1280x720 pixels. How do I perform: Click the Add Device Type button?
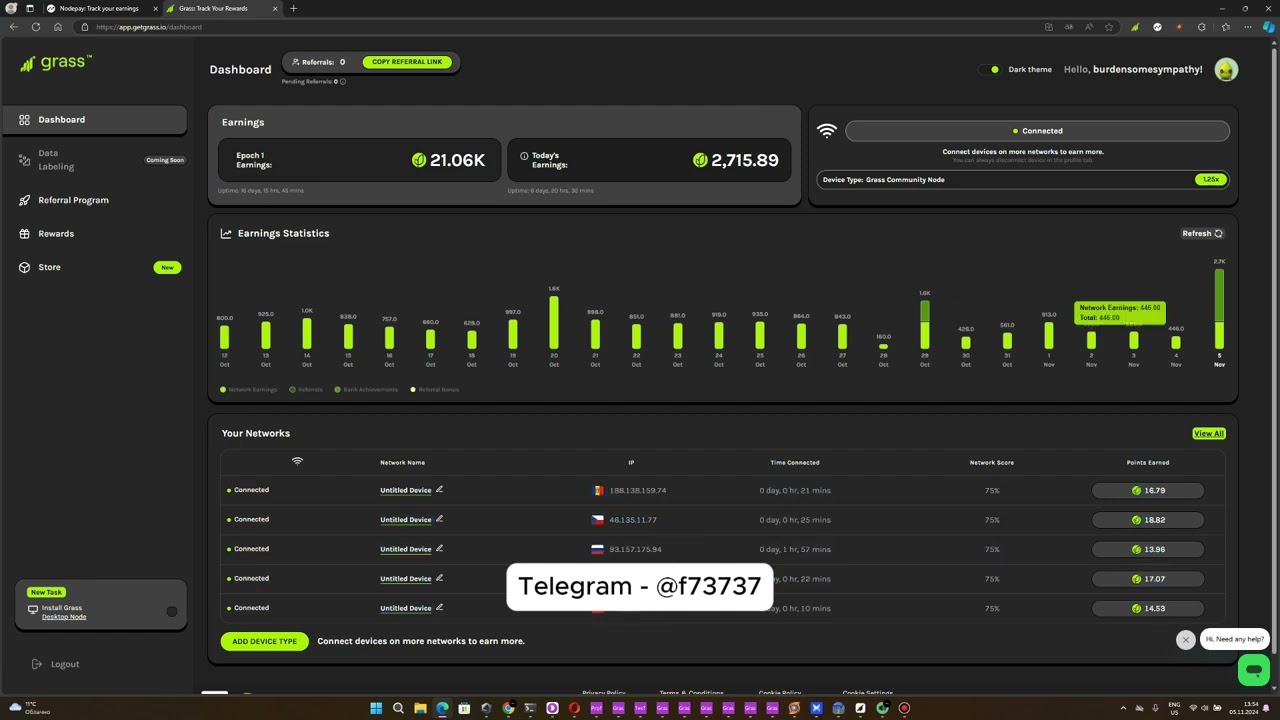pos(264,641)
